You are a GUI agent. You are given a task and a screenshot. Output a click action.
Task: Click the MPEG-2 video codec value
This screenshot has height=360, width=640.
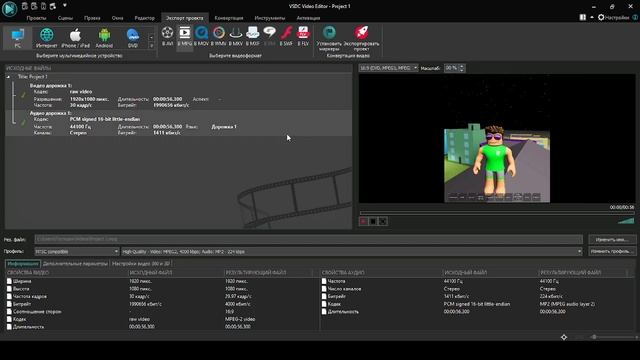[x=240, y=319]
